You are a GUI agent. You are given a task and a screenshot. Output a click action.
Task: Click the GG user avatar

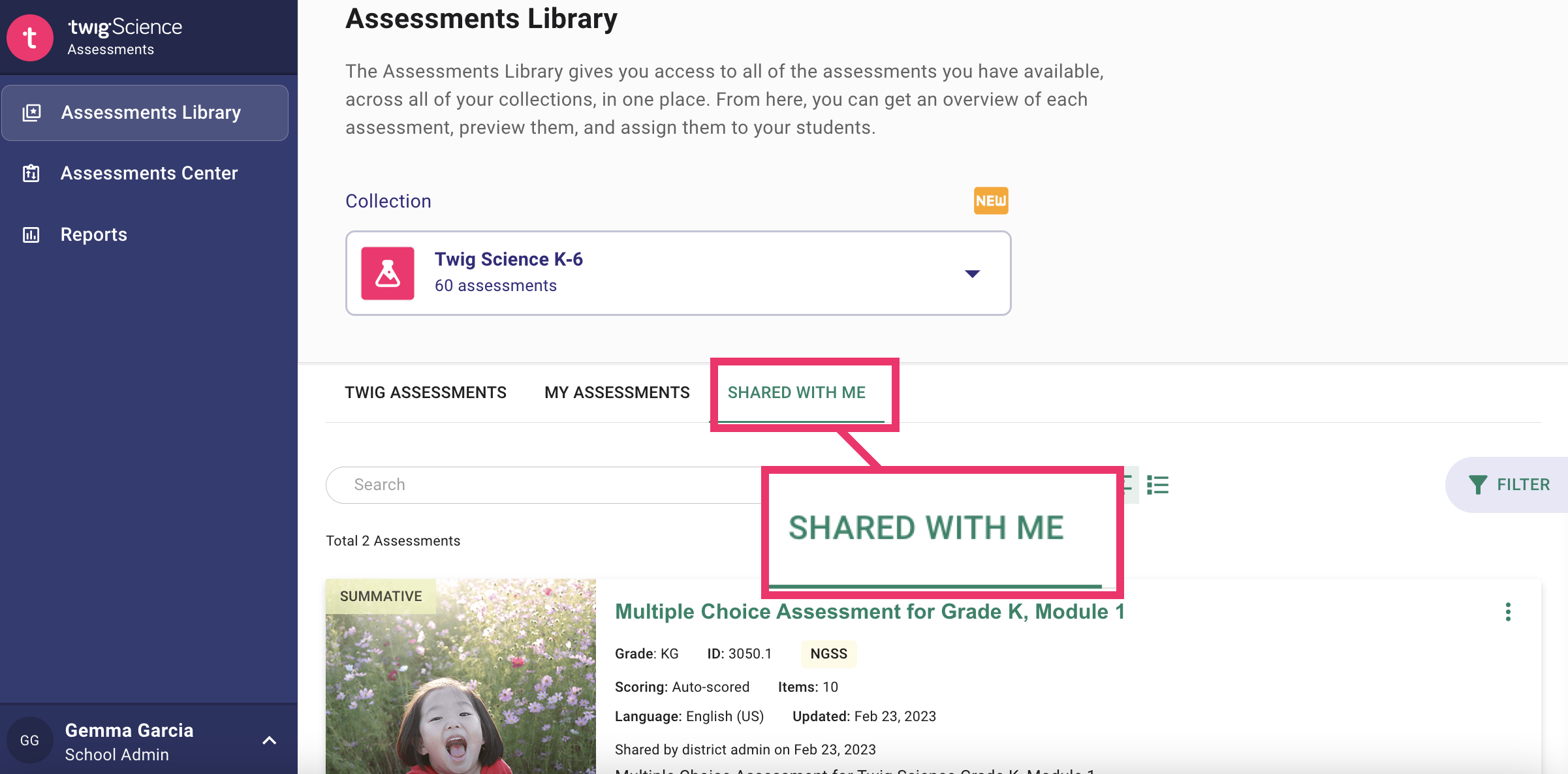pos(29,740)
